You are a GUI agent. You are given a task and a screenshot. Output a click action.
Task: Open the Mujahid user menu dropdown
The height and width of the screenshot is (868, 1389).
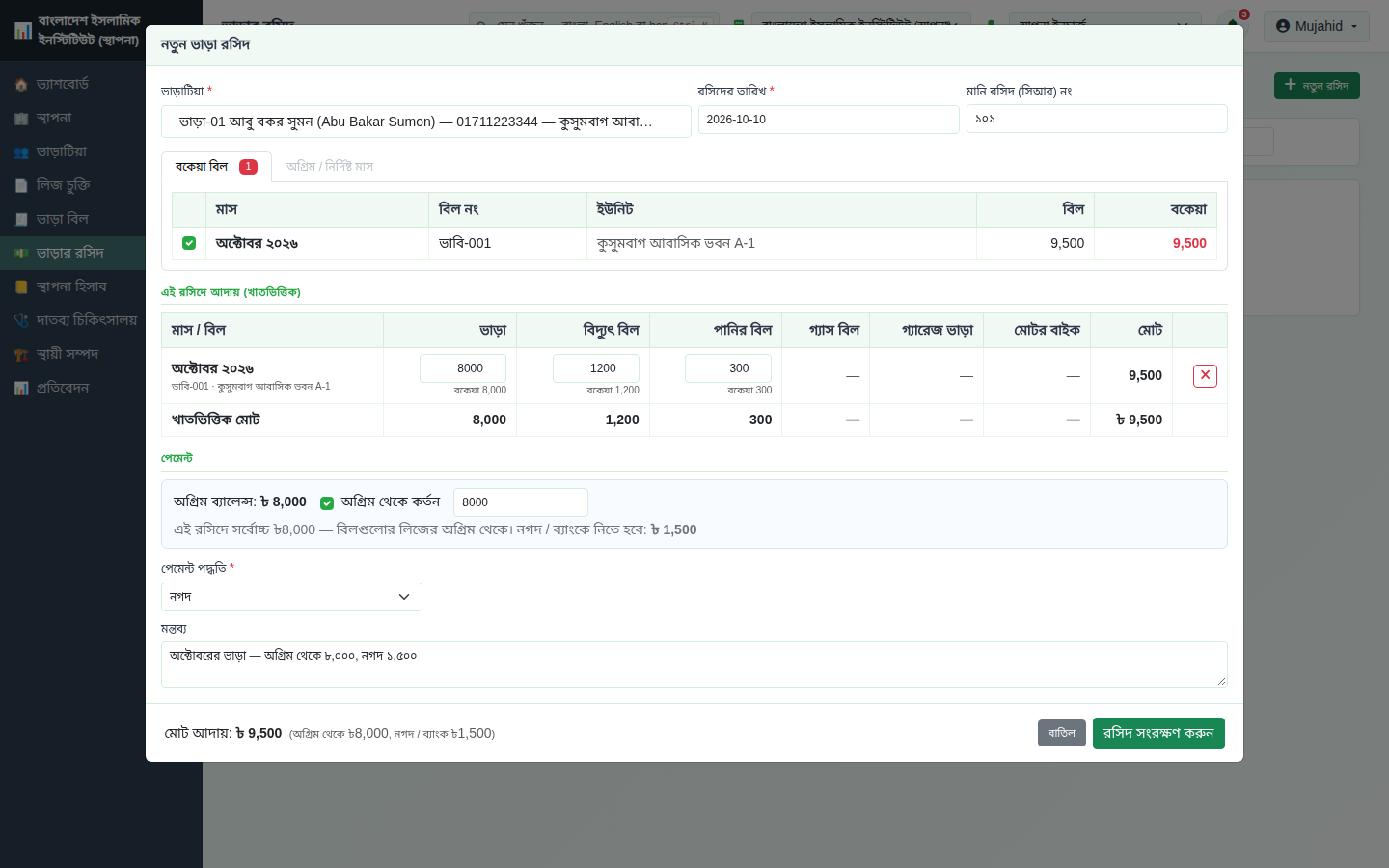click(1317, 26)
